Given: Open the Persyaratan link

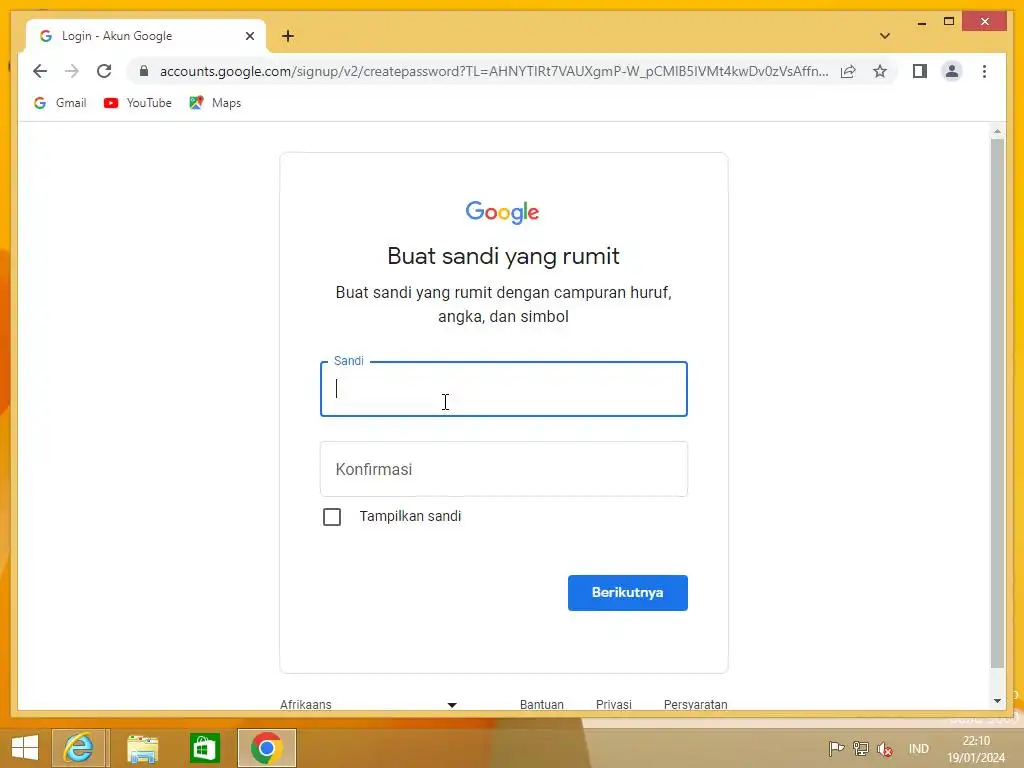Looking at the screenshot, I should point(696,705).
